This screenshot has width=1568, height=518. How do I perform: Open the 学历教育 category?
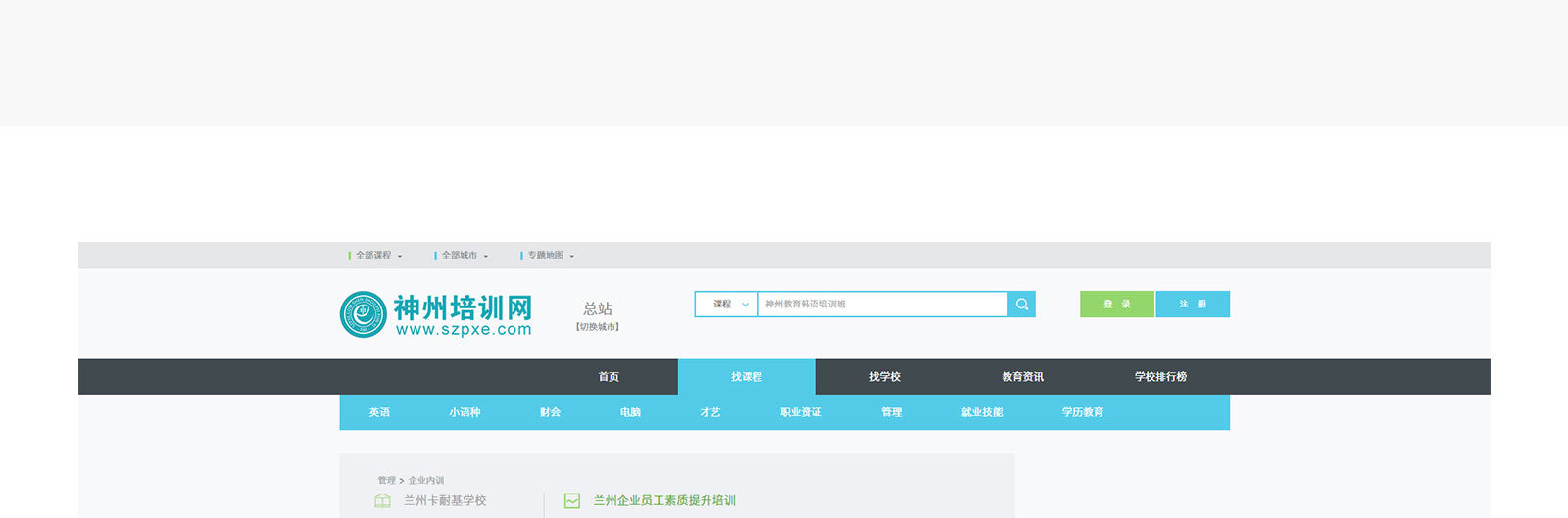coord(1083,413)
